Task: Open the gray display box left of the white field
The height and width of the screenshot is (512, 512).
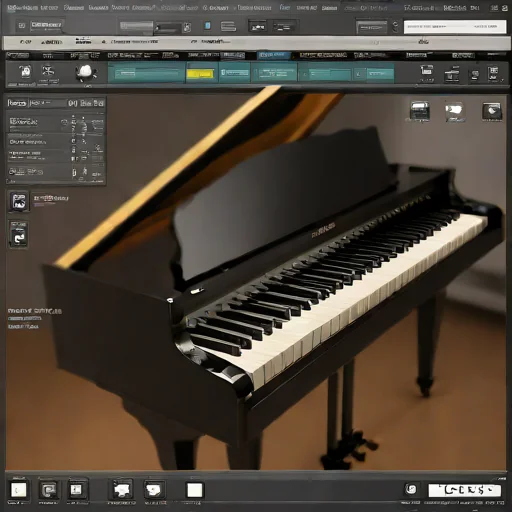Action: [372, 27]
